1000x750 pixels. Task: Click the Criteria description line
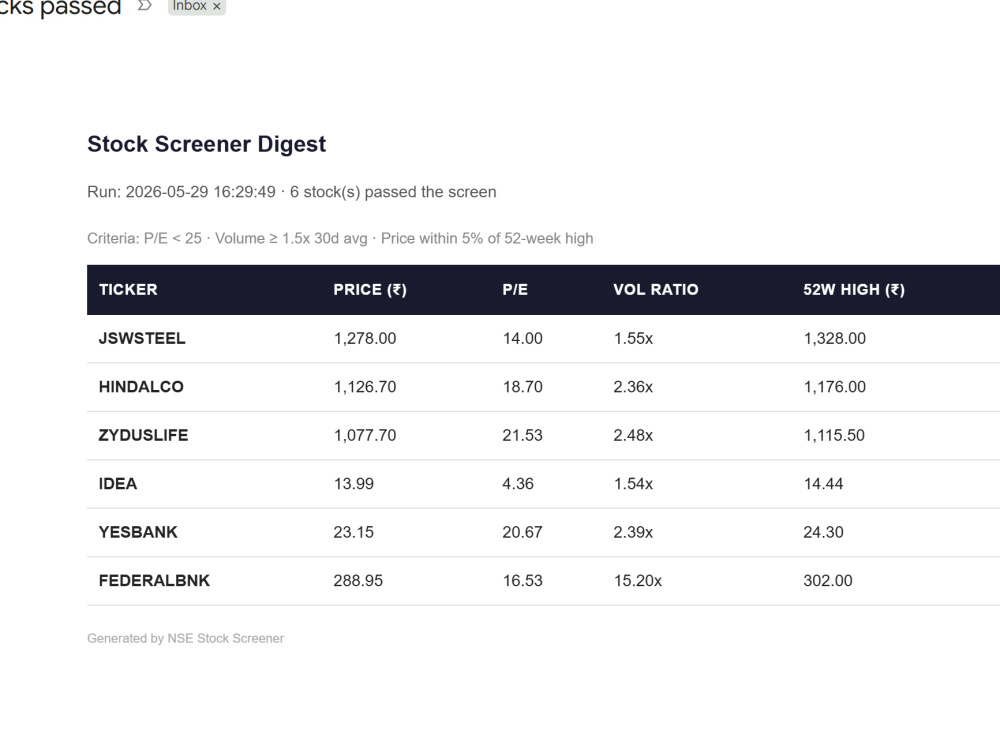[x=340, y=239]
